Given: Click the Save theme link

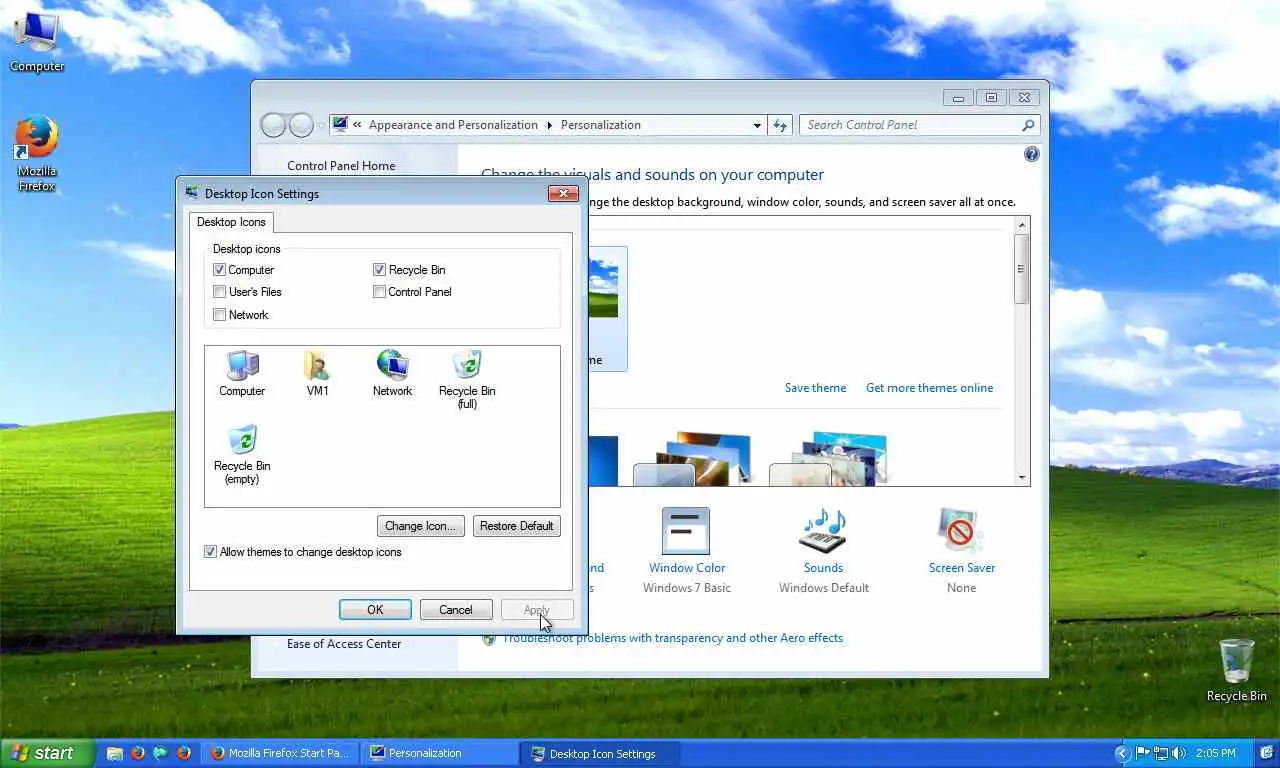Looking at the screenshot, I should click(x=815, y=388).
